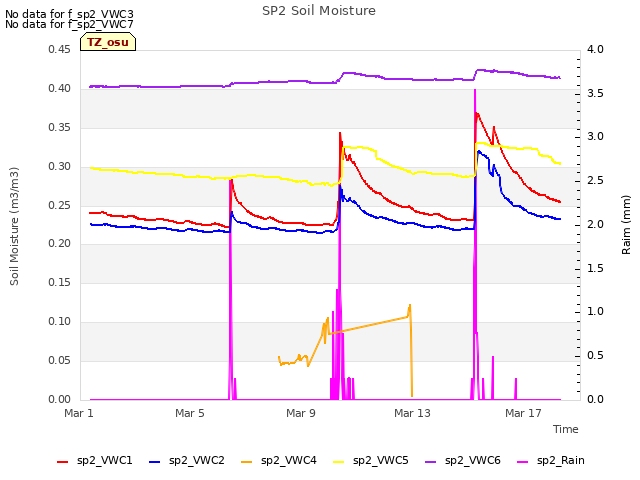Toggle the sp2_VWC6 legend entry
This screenshot has width=640, height=480.
pos(463,460)
